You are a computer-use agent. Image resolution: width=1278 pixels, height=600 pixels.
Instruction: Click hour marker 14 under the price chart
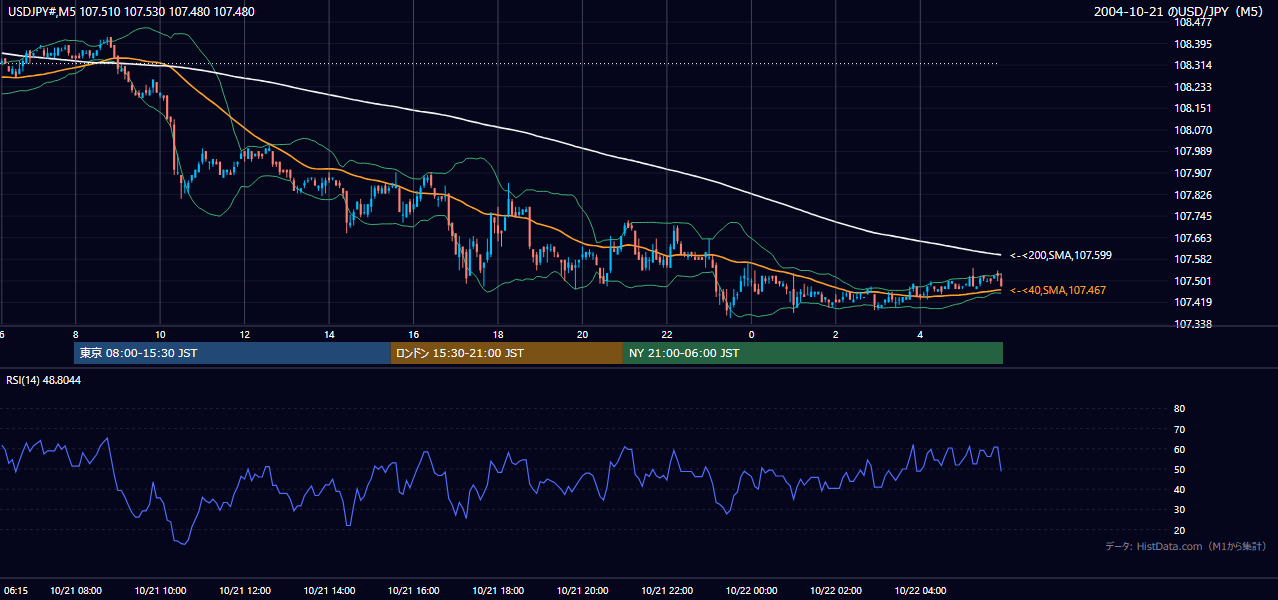329,334
